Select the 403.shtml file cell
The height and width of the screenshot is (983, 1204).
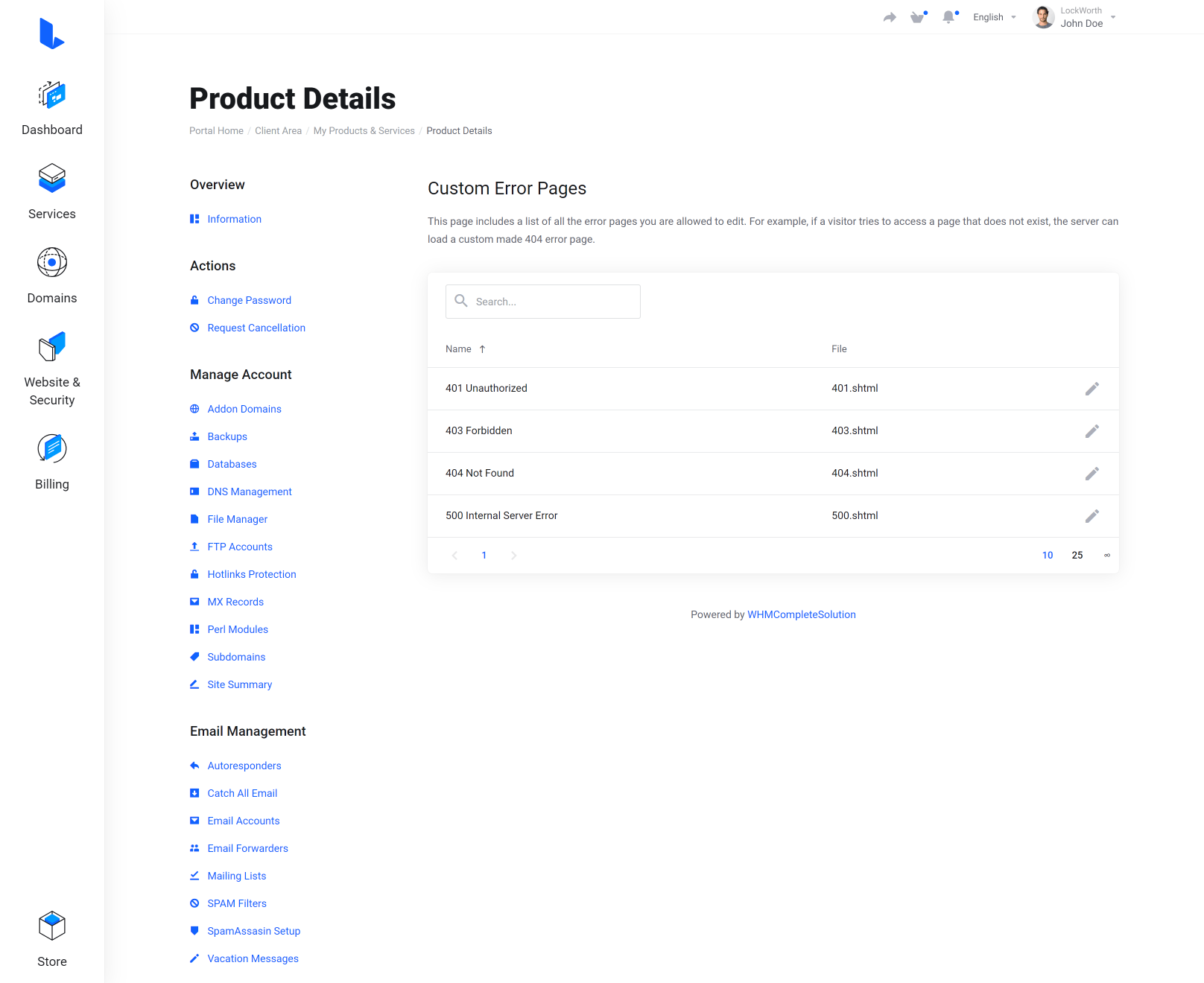pyautogui.click(x=855, y=430)
